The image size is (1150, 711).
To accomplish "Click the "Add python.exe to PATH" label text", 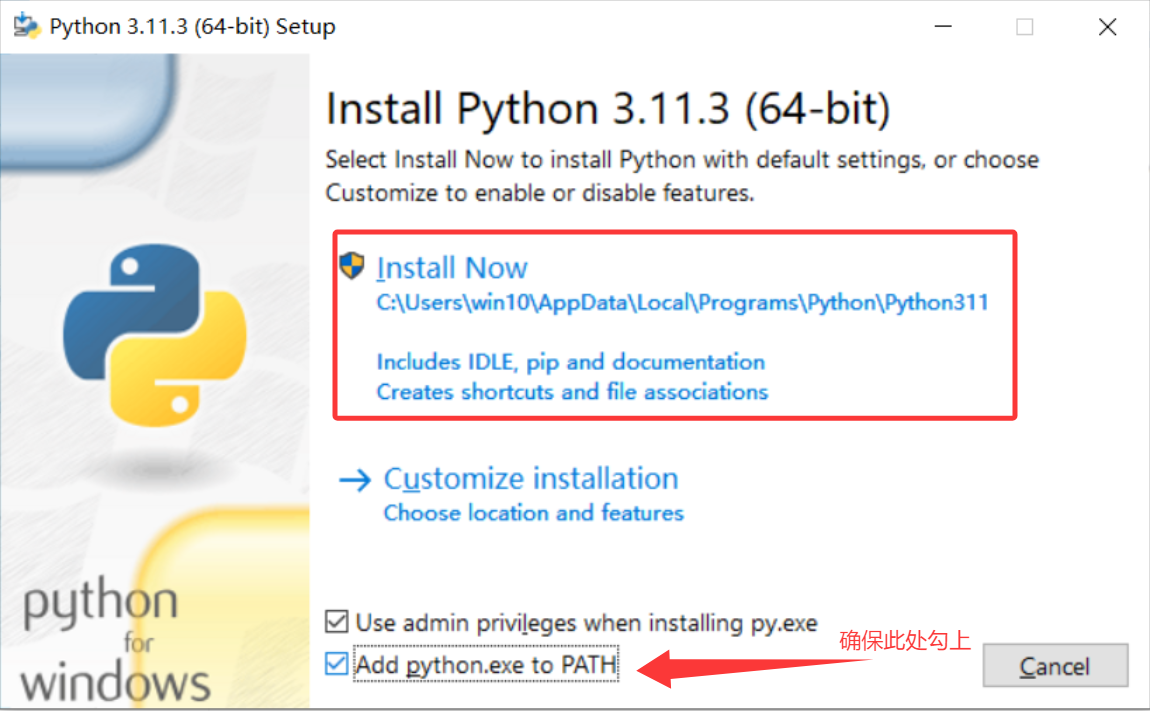I will tap(486, 664).
